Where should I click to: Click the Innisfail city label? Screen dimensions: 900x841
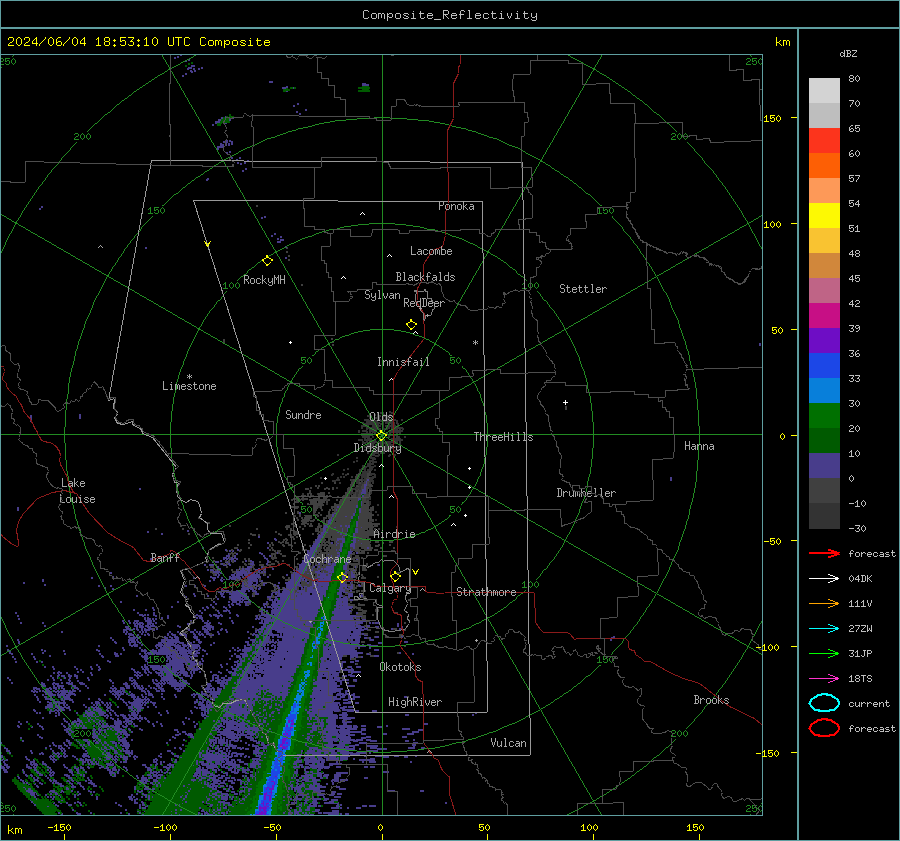[403, 362]
